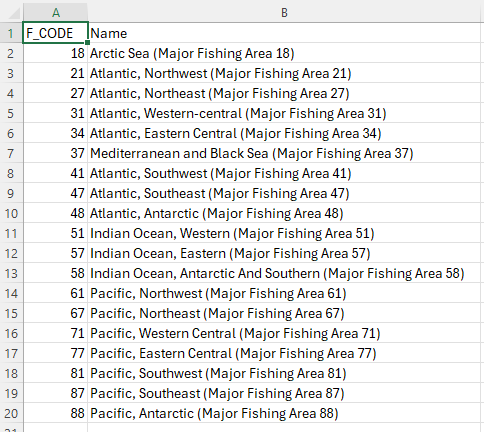This screenshot has height=432, width=484.
Task: Click the fill handle on cell A1
Action: pyautogui.click(x=87, y=42)
